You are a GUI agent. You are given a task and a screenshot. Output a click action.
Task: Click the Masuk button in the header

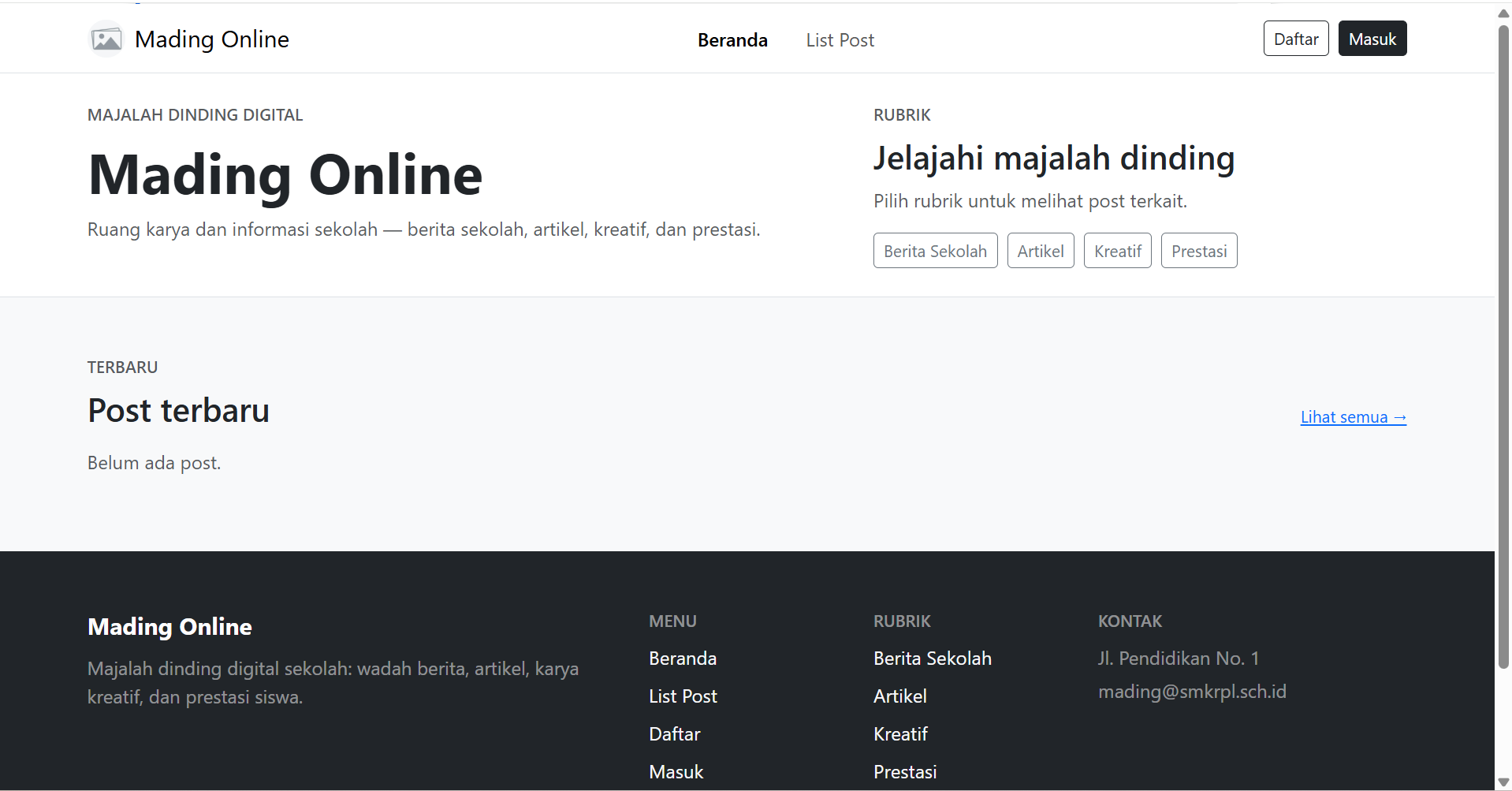coord(1372,39)
